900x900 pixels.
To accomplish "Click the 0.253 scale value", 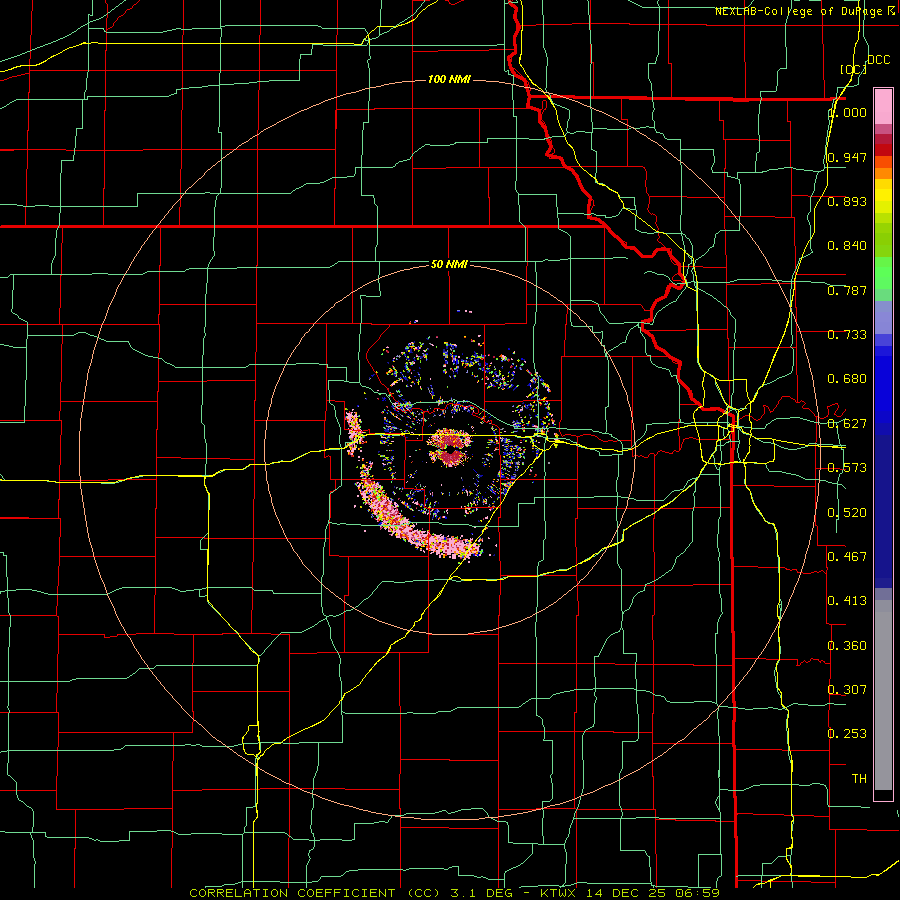I will (847, 734).
